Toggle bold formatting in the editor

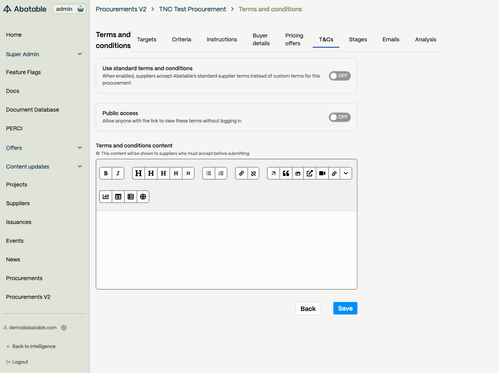tap(106, 173)
